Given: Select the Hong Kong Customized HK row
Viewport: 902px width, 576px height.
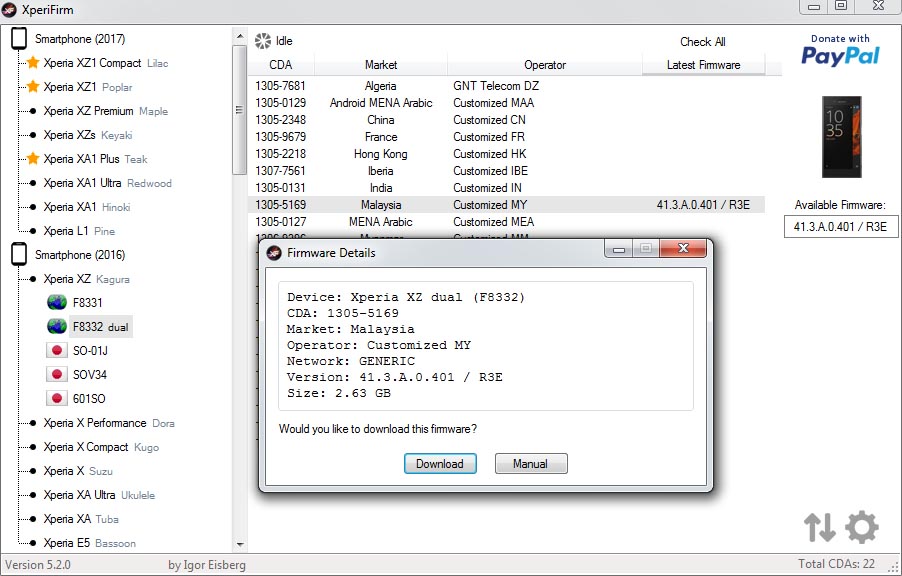Looking at the screenshot, I should pyautogui.click(x=506, y=154).
